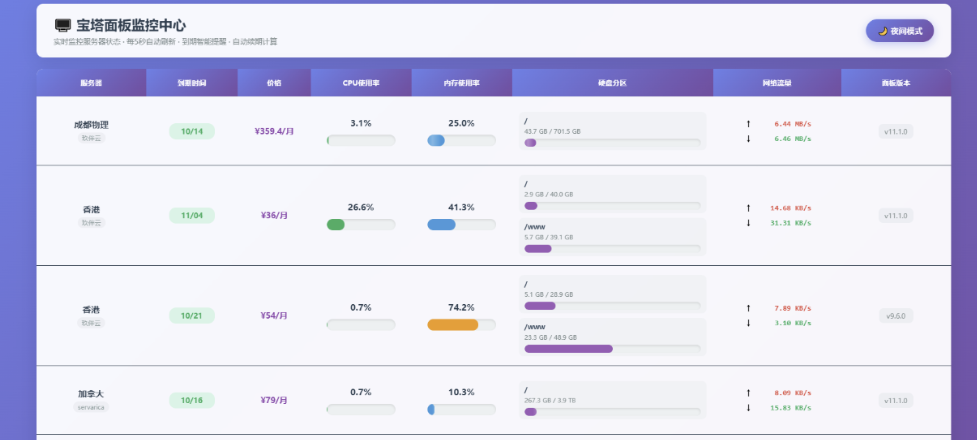Image resolution: width=977 pixels, height=440 pixels.
Task: Click the upload arrow beside 14.68 KB/s
Action: [748, 208]
